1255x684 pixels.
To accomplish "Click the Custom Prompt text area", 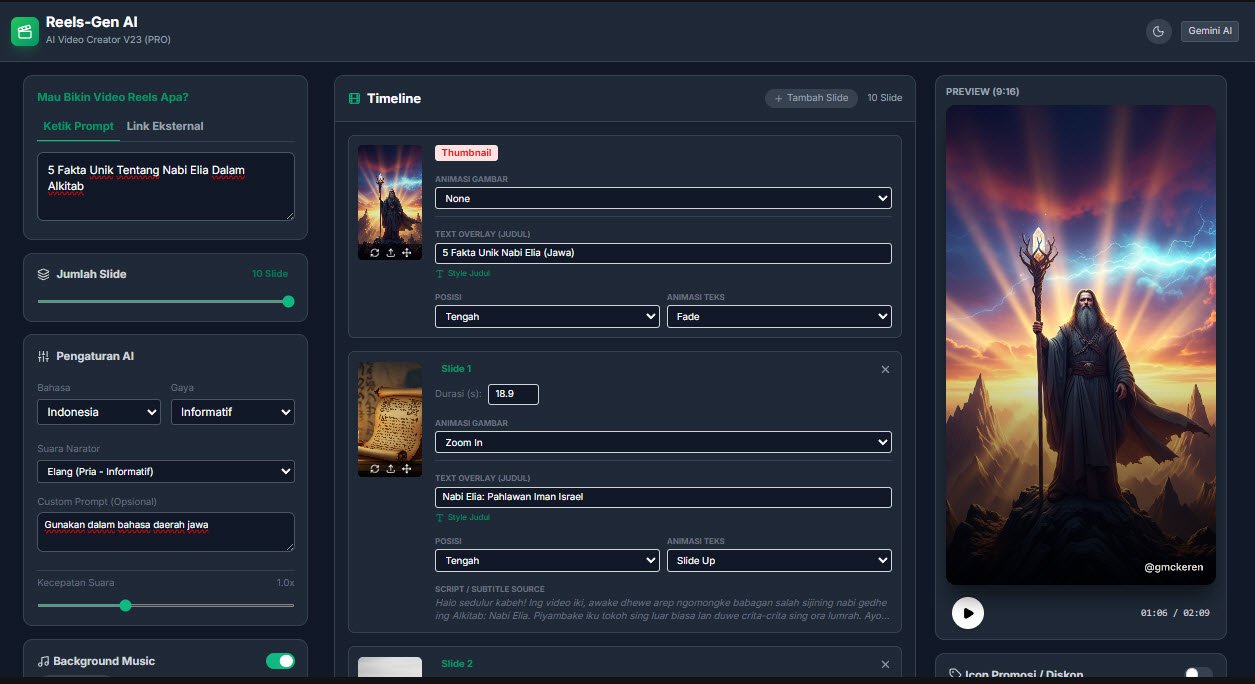I will [x=166, y=532].
